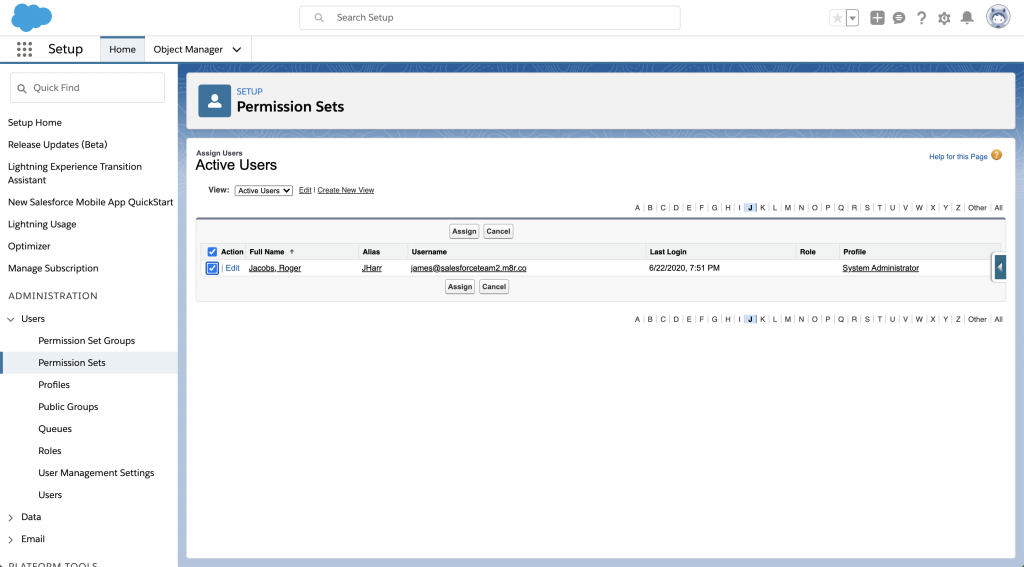1024x567 pixels.
Task: Open the App Launcher grid icon
Action: (x=24, y=49)
